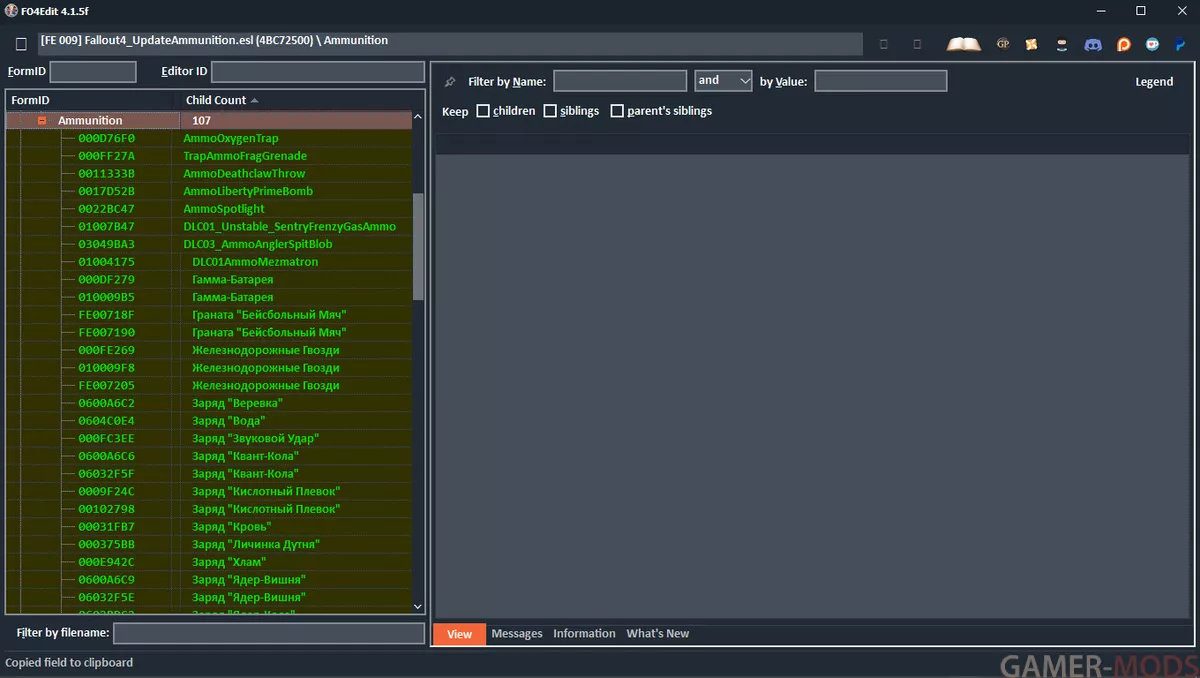Viewport: 1200px width, 678px height.
Task: Click the tree scrollbar down arrow
Action: (418, 606)
